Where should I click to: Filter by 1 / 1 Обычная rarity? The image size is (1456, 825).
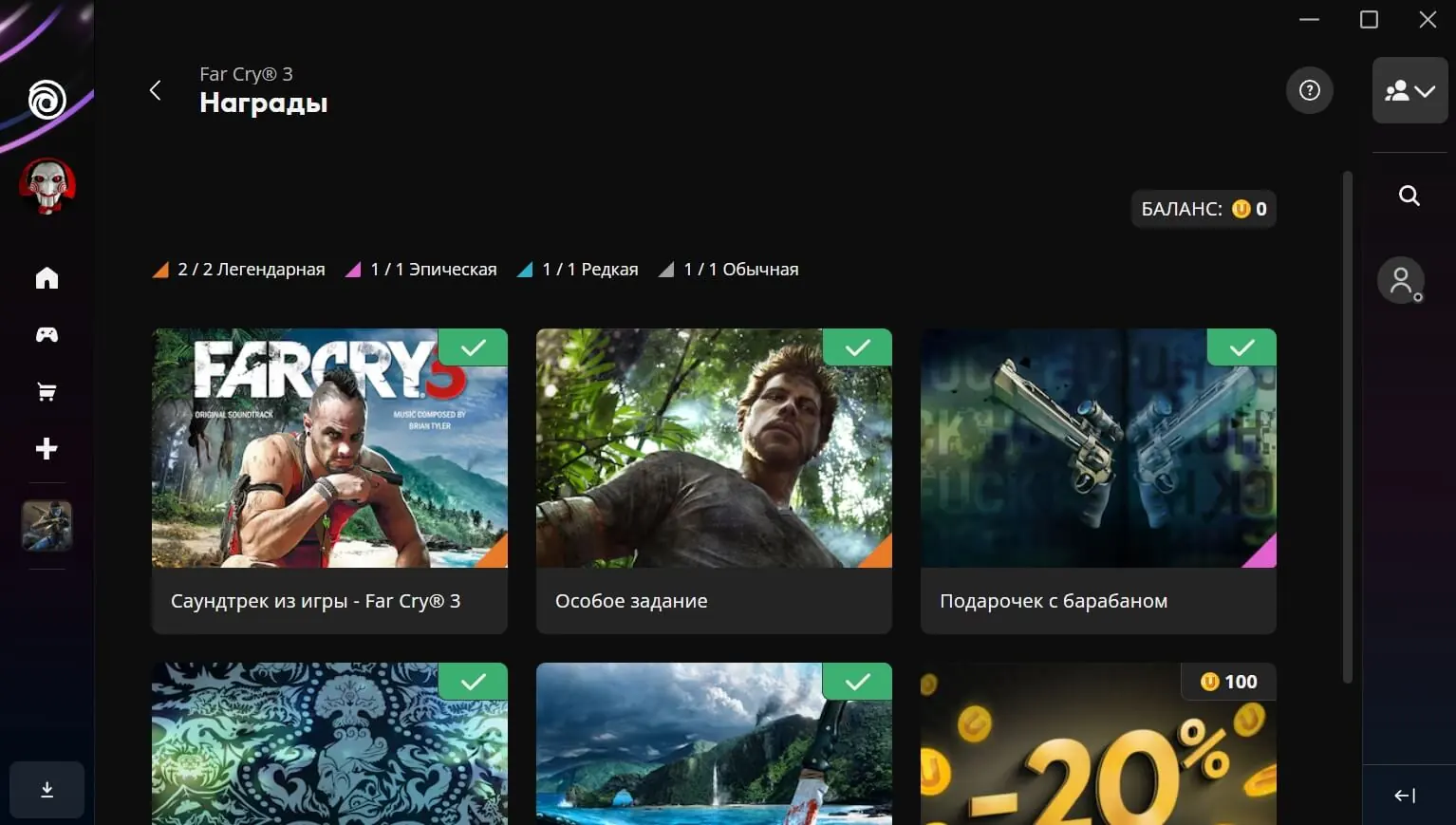729,270
